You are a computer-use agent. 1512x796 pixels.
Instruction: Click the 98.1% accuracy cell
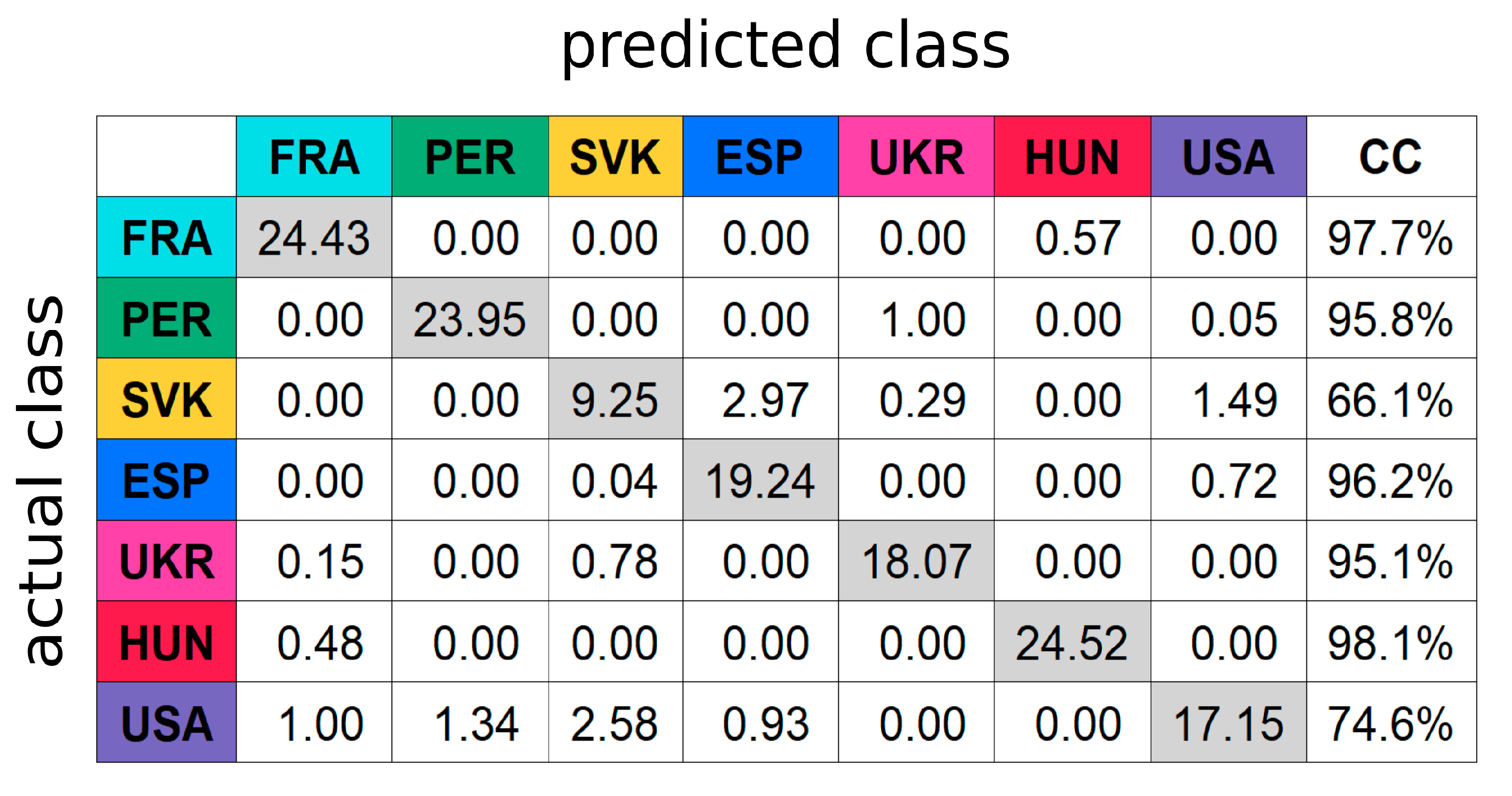coord(1390,642)
